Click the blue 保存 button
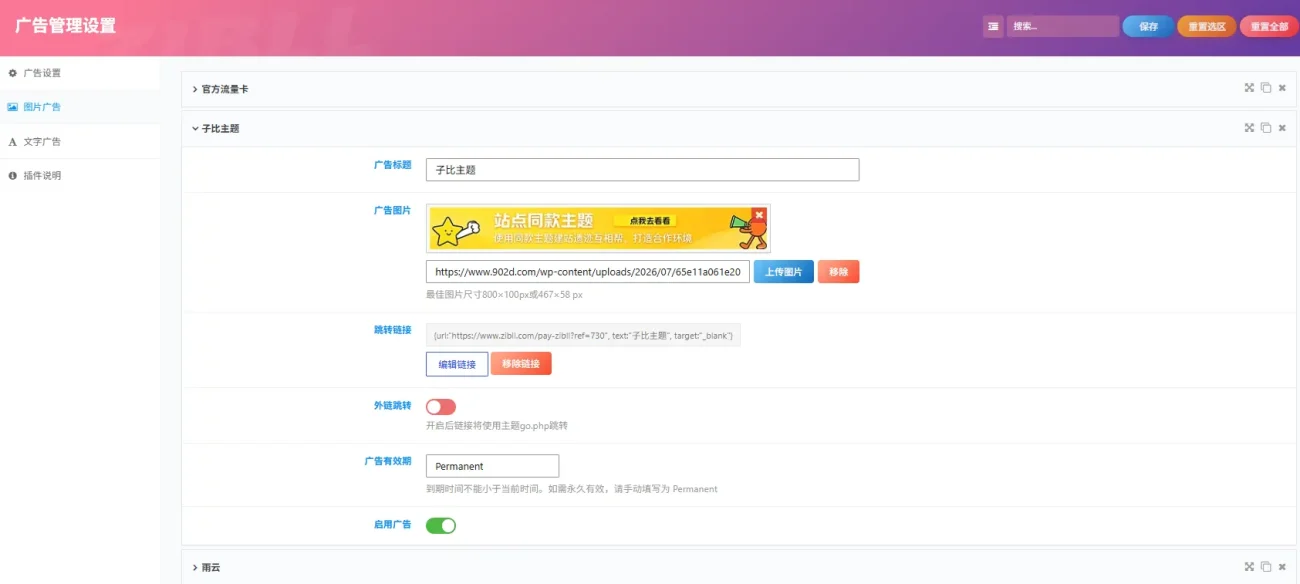The height and width of the screenshot is (584, 1300). (x=1148, y=27)
